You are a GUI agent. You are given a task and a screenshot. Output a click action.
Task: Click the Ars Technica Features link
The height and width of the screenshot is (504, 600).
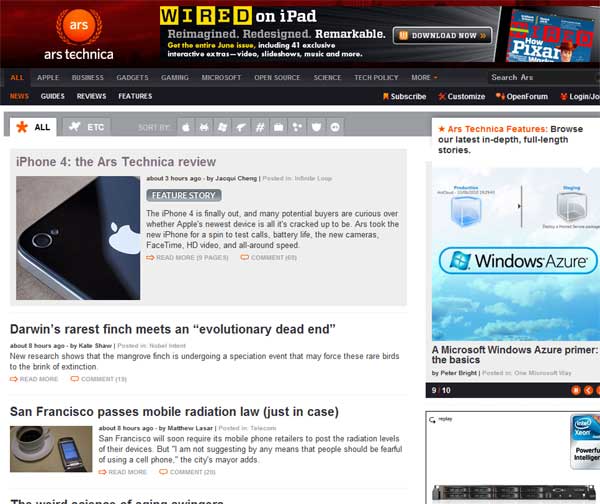[x=497, y=129]
